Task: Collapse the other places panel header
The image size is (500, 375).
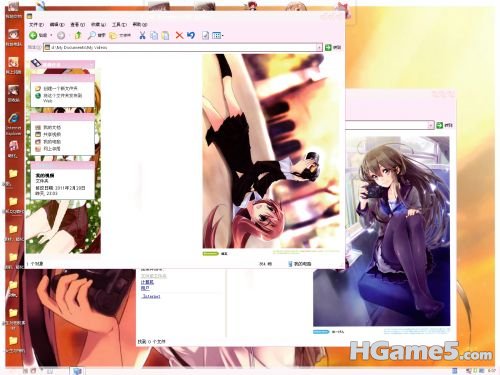Action: coord(63,117)
